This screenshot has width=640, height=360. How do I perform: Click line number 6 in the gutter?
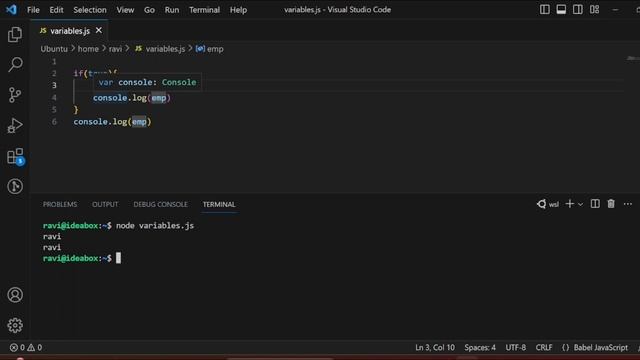[54, 122]
